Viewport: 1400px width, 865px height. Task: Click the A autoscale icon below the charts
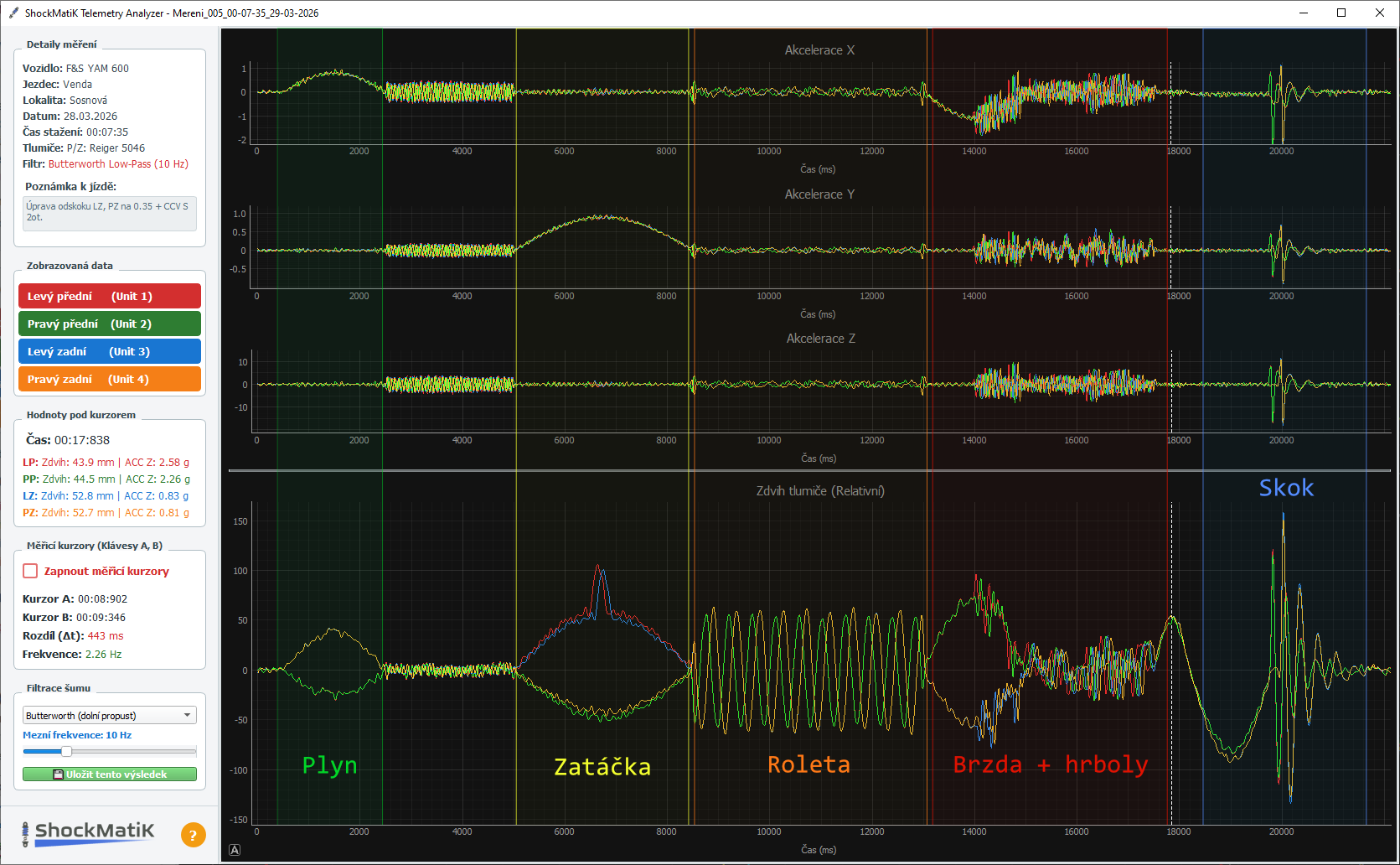[x=235, y=850]
